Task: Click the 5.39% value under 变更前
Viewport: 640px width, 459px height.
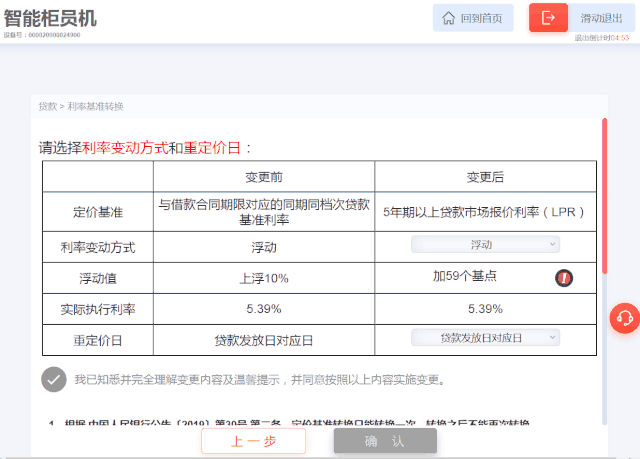Action: click(264, 309)
